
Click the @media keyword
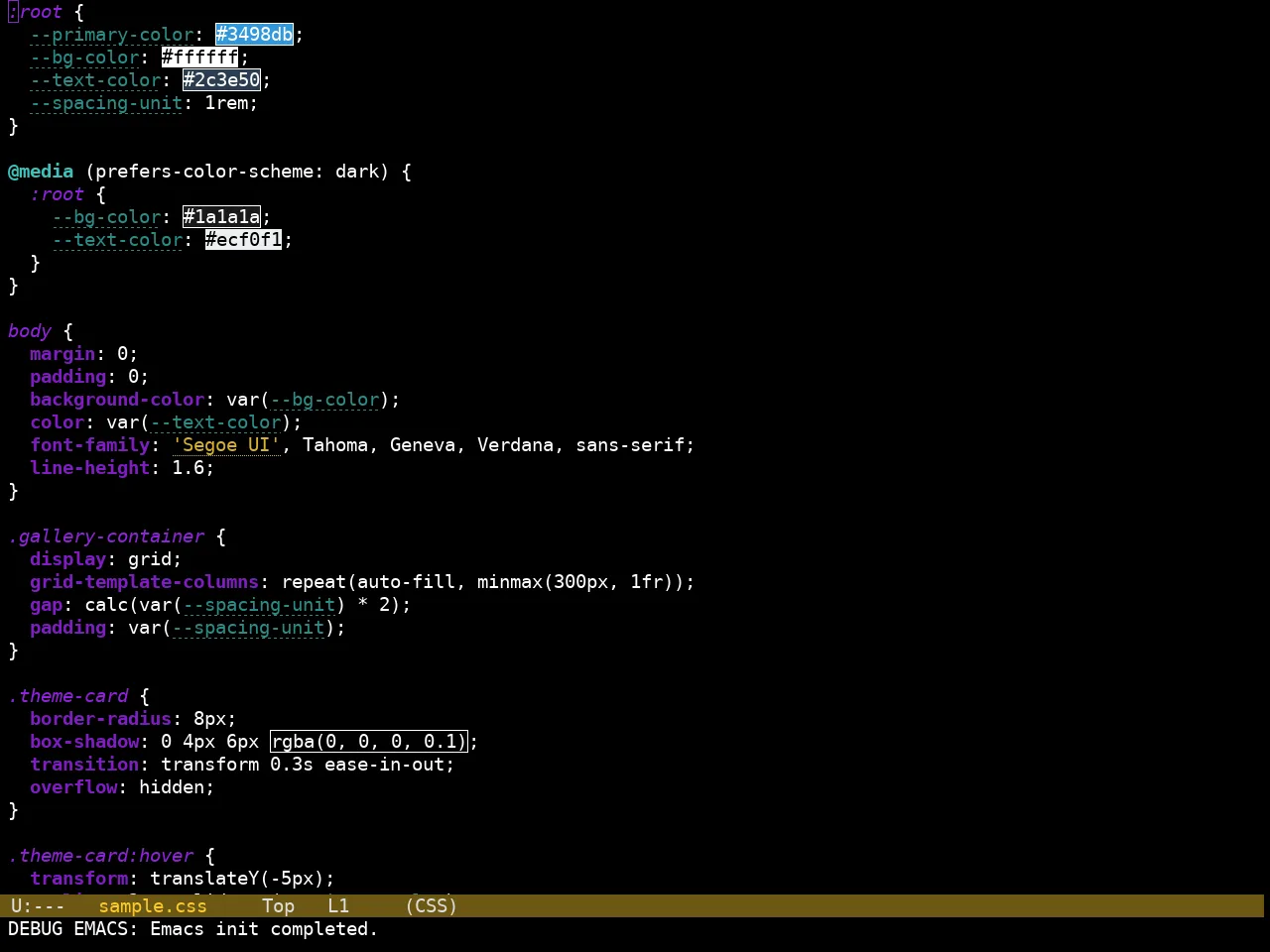pos(41,172)
